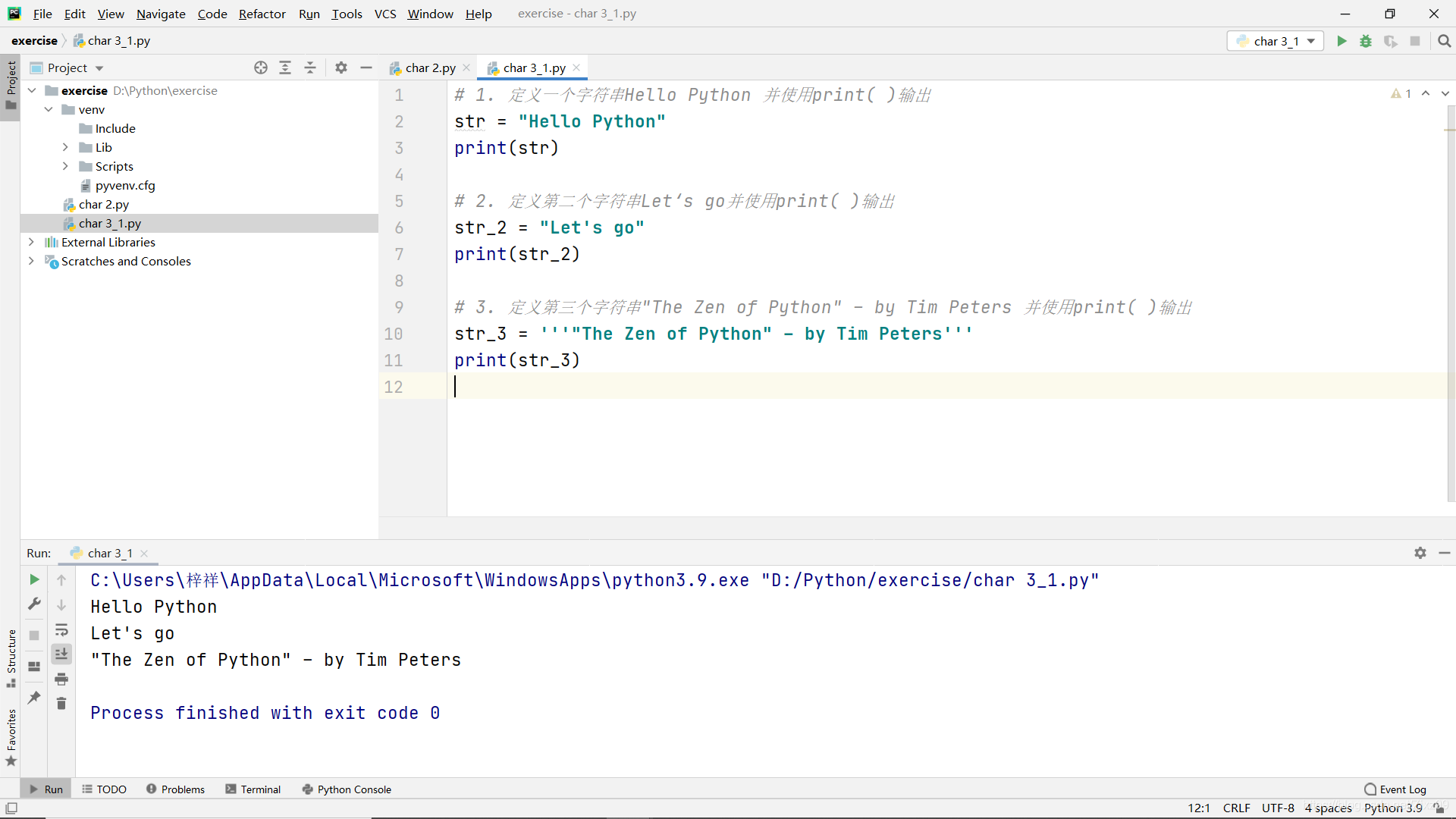The image size is (1456, 819).
Task: Expand the Scripts folder
Action: tap(65, 166)
